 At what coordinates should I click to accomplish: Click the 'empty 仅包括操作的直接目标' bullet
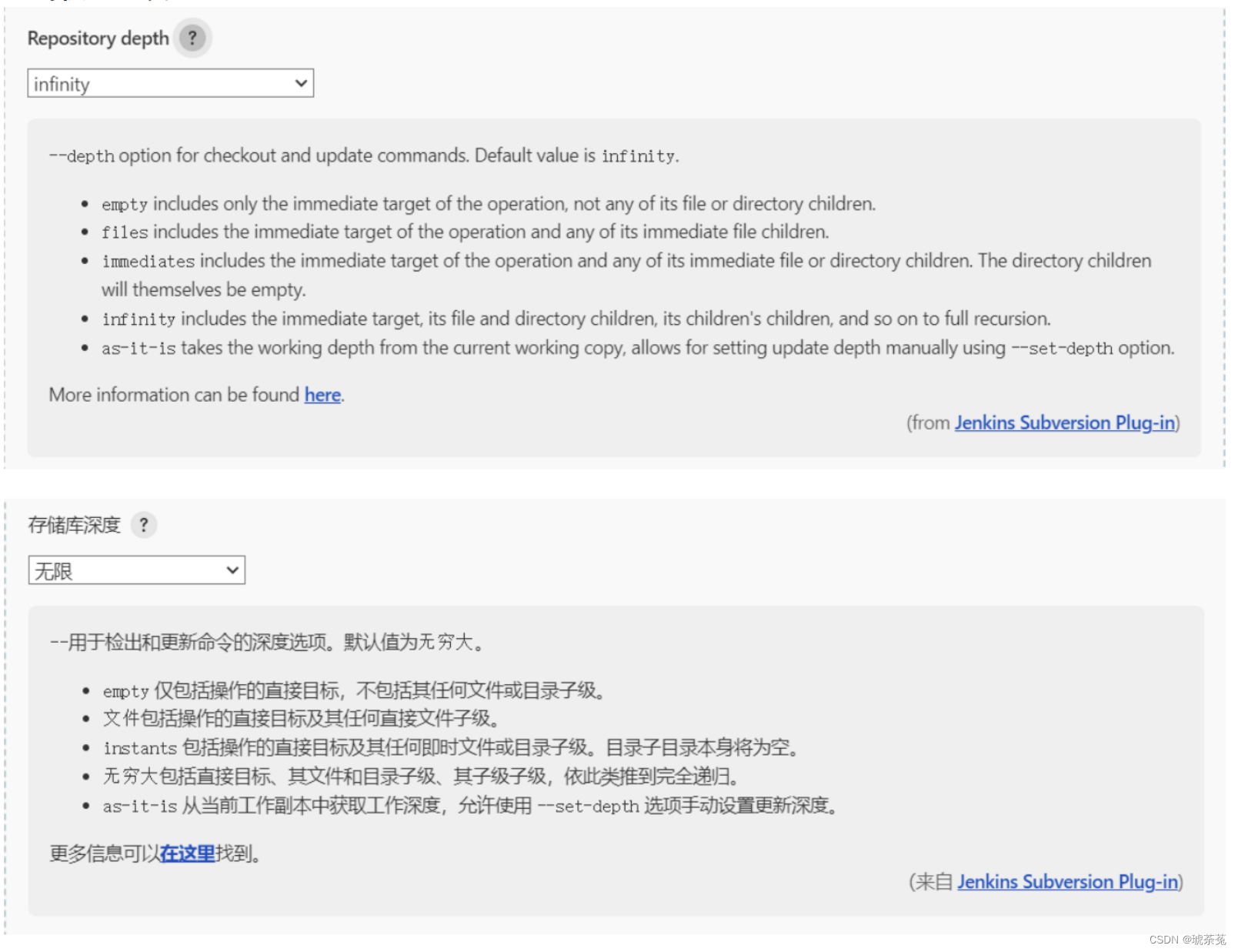(354, 691)
